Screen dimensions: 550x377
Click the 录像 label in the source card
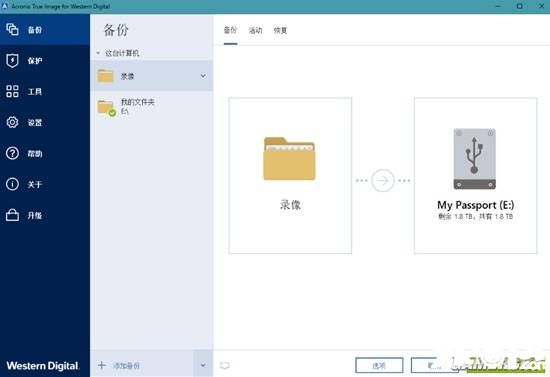(x=290, y=205)
